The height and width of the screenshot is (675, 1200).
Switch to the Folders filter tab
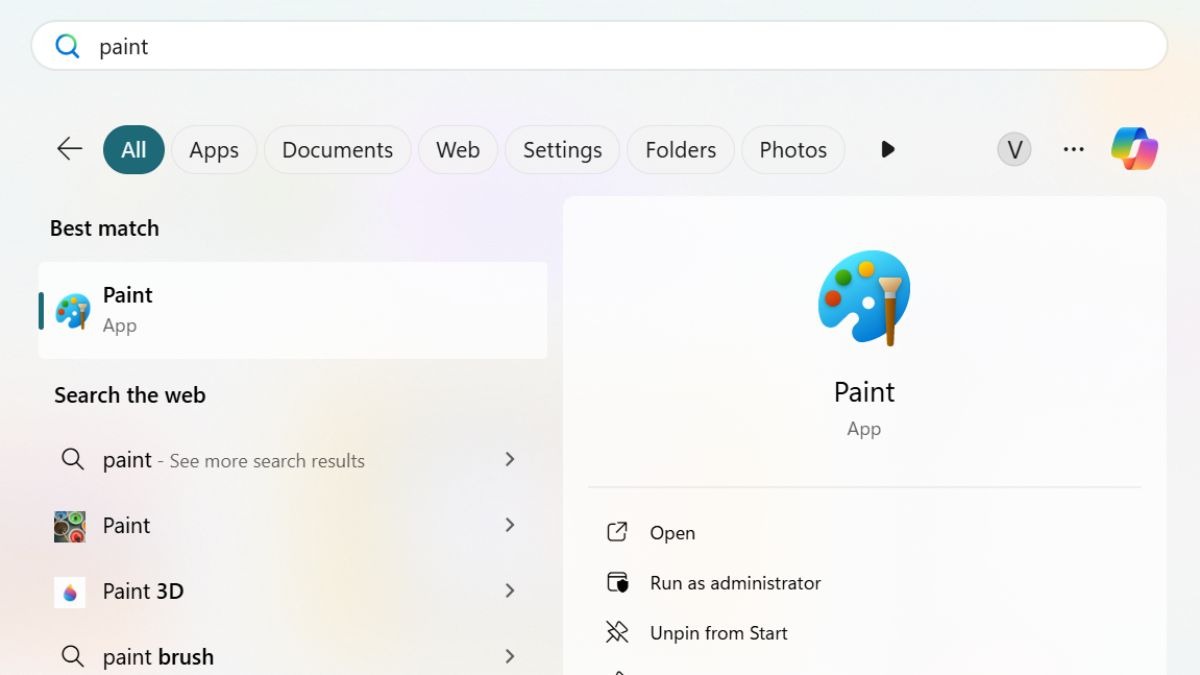click(681, 150)
